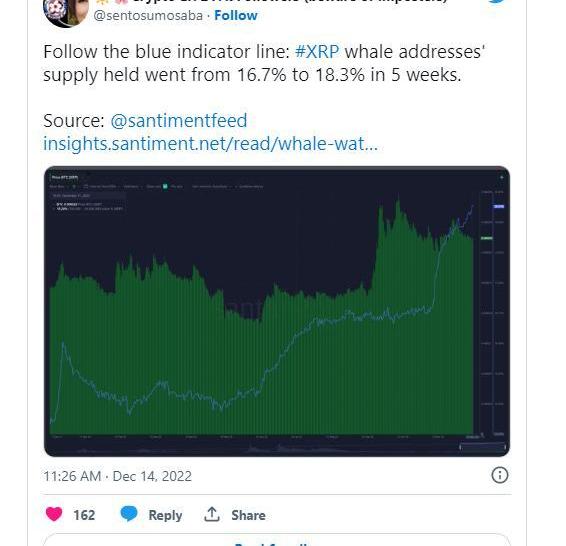This screenshot has height=546, width=566.
Task: Open the #XRP hashtag
Action: click(317, 52)
